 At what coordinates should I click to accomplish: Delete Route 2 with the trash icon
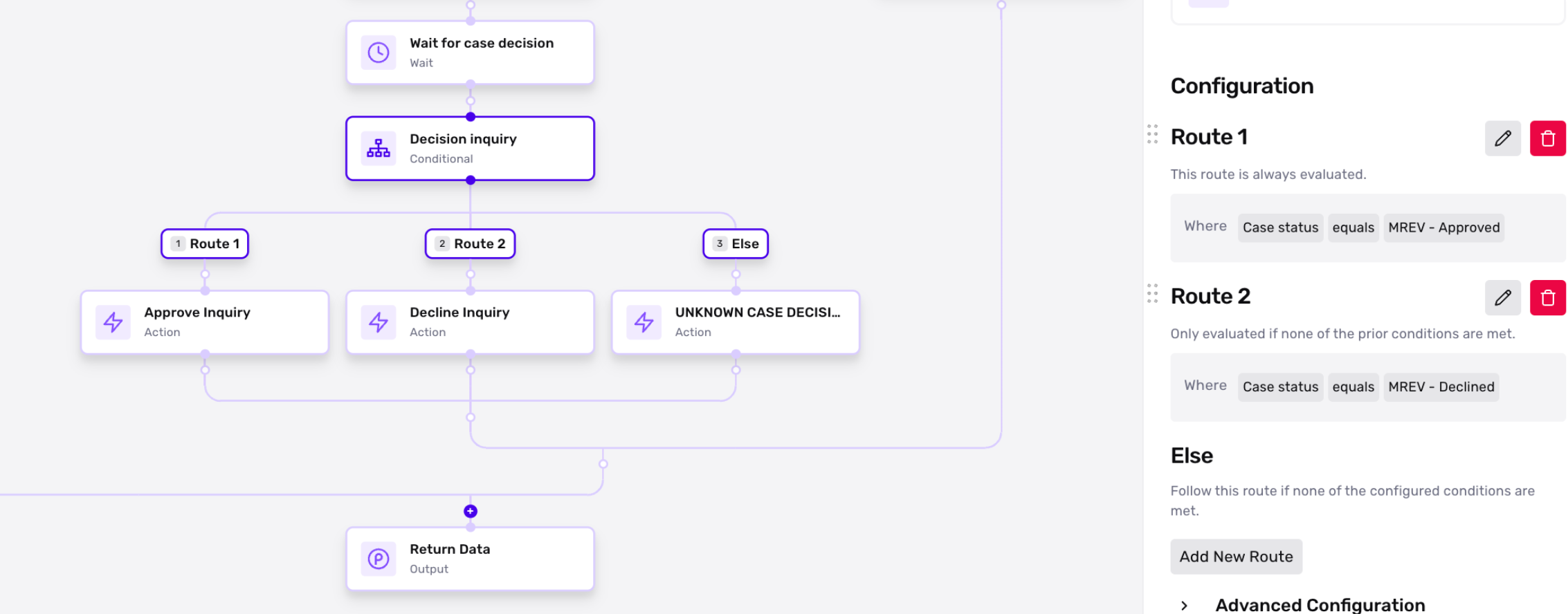[1548, 297]
